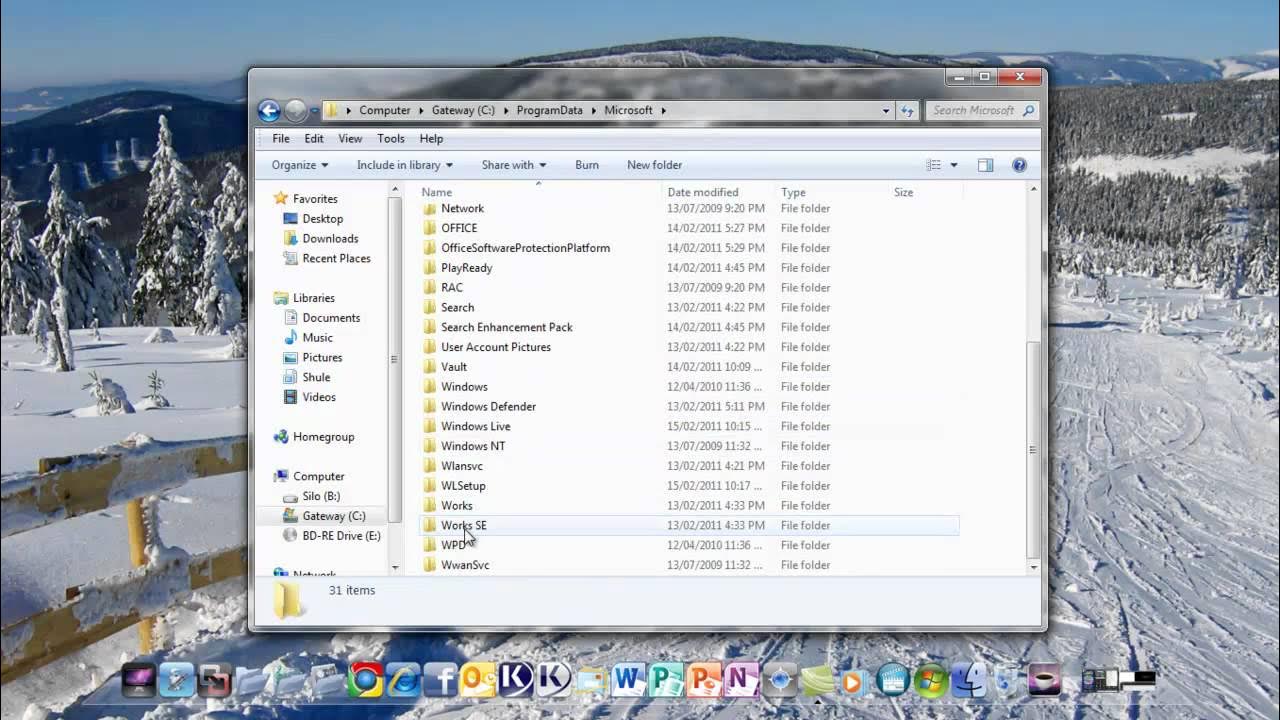Expand the arrow after Microsoft breadcrumb
1280x720 pixels.
[662, 111]
